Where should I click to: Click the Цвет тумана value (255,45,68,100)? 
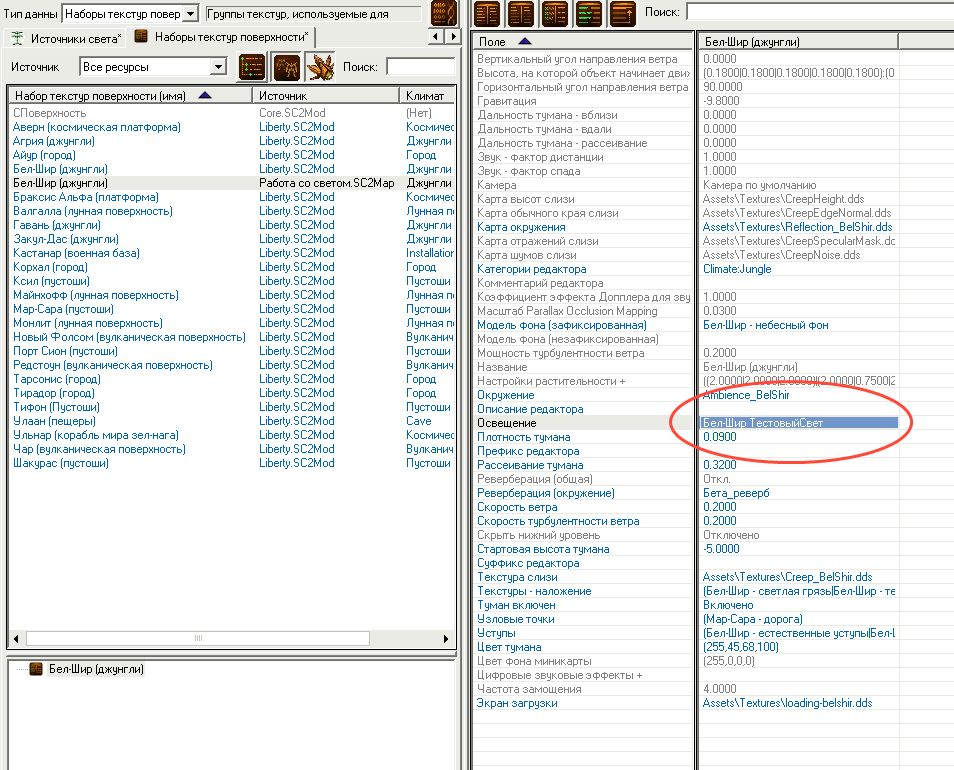coord(740,647)
